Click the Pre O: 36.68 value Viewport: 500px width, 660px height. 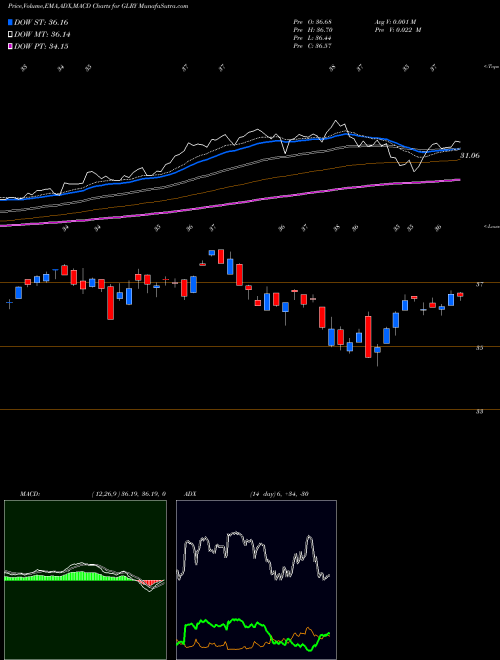[314, 21]
